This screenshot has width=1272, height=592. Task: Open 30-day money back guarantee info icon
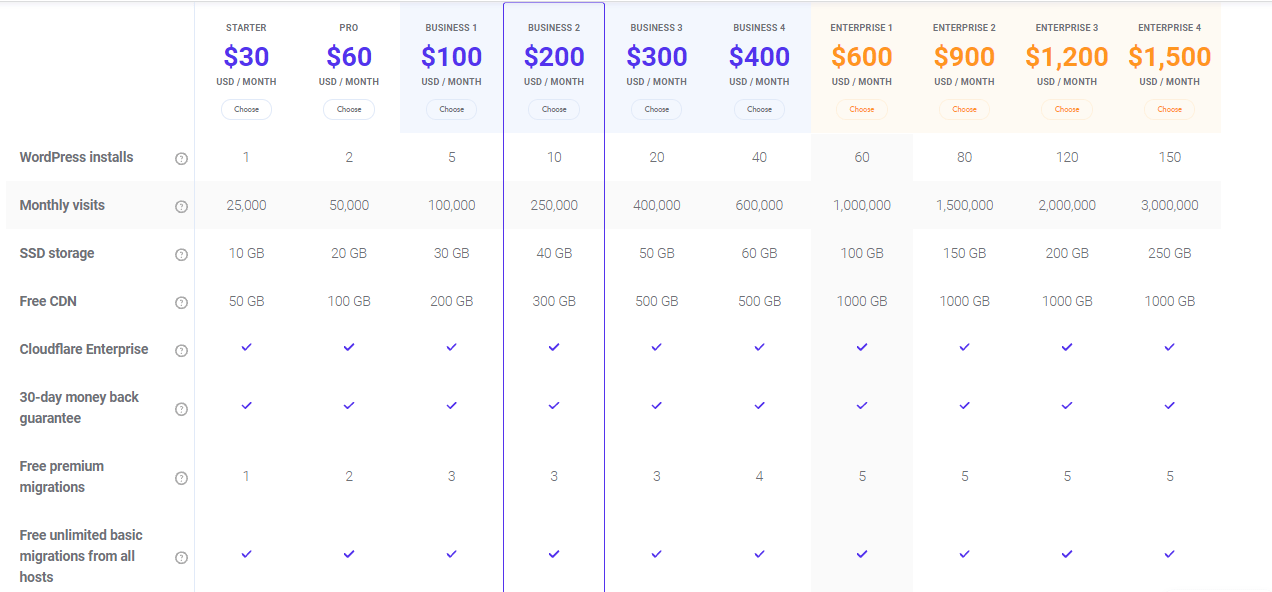(181, 408)
